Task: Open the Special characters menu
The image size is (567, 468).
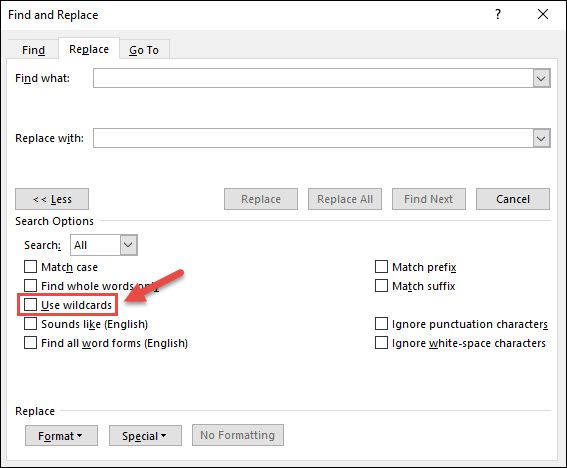Action: (145, 435)
